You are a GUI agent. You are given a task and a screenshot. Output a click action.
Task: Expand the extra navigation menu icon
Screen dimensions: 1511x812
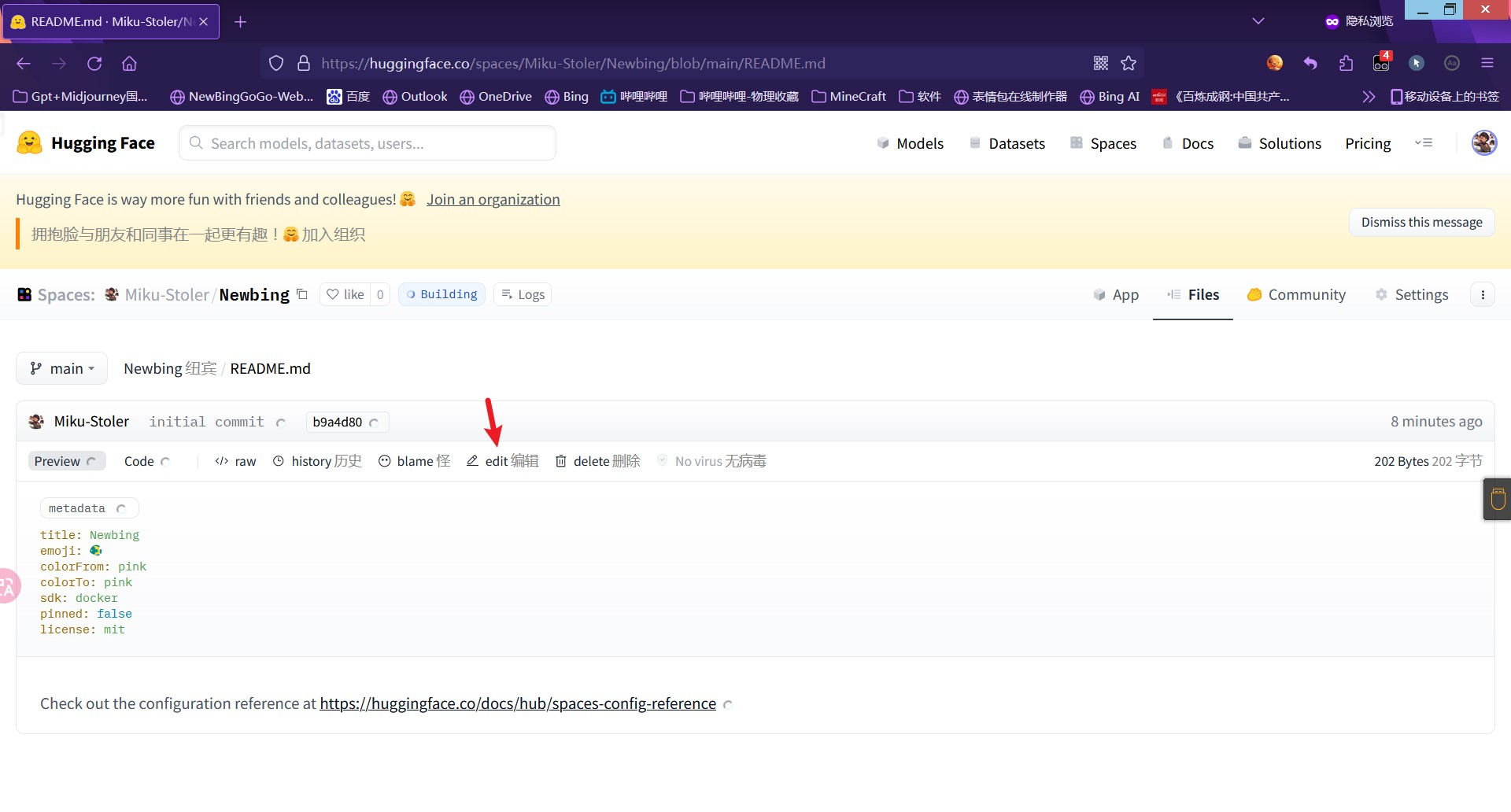click(x=1424, y=143)
